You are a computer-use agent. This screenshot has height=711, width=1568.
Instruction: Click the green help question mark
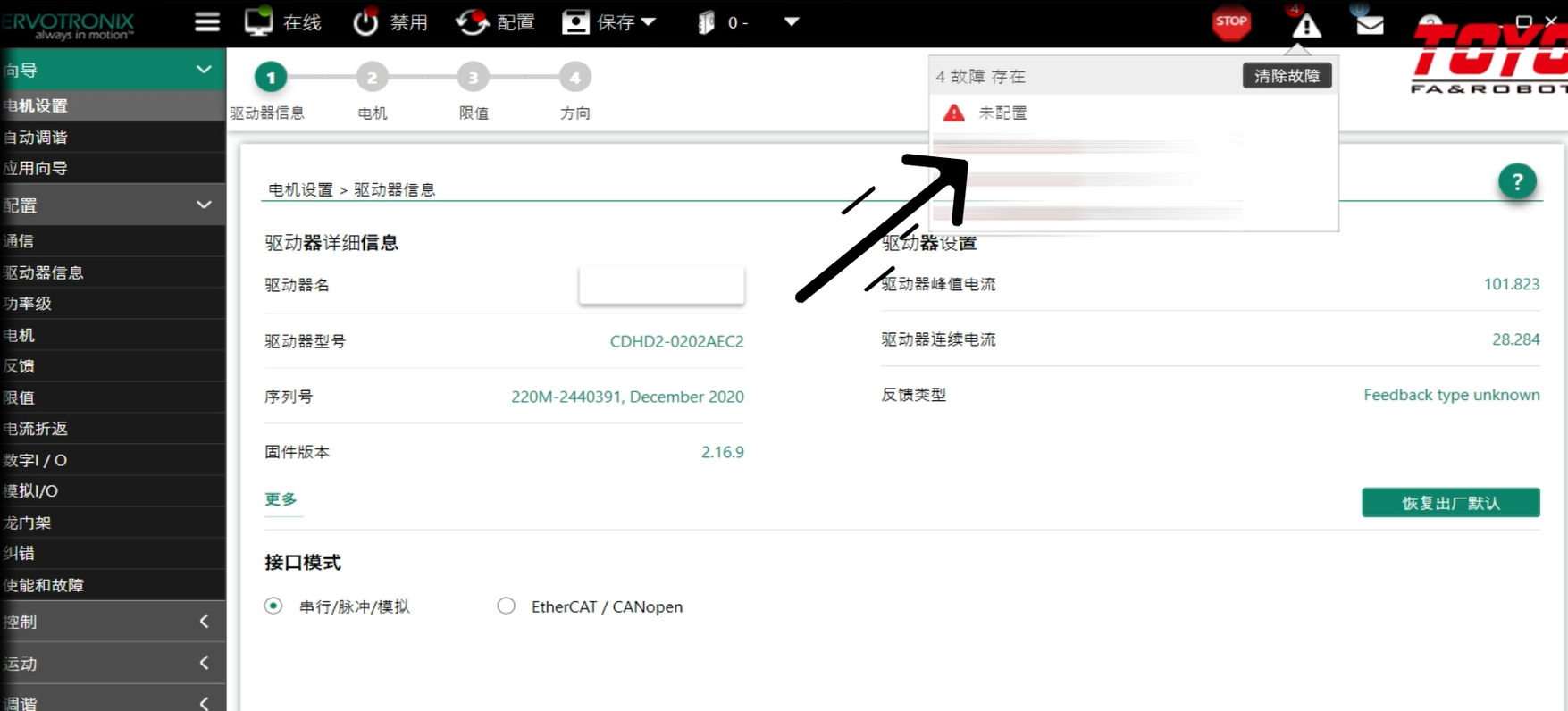click(x=1516, y=182)
